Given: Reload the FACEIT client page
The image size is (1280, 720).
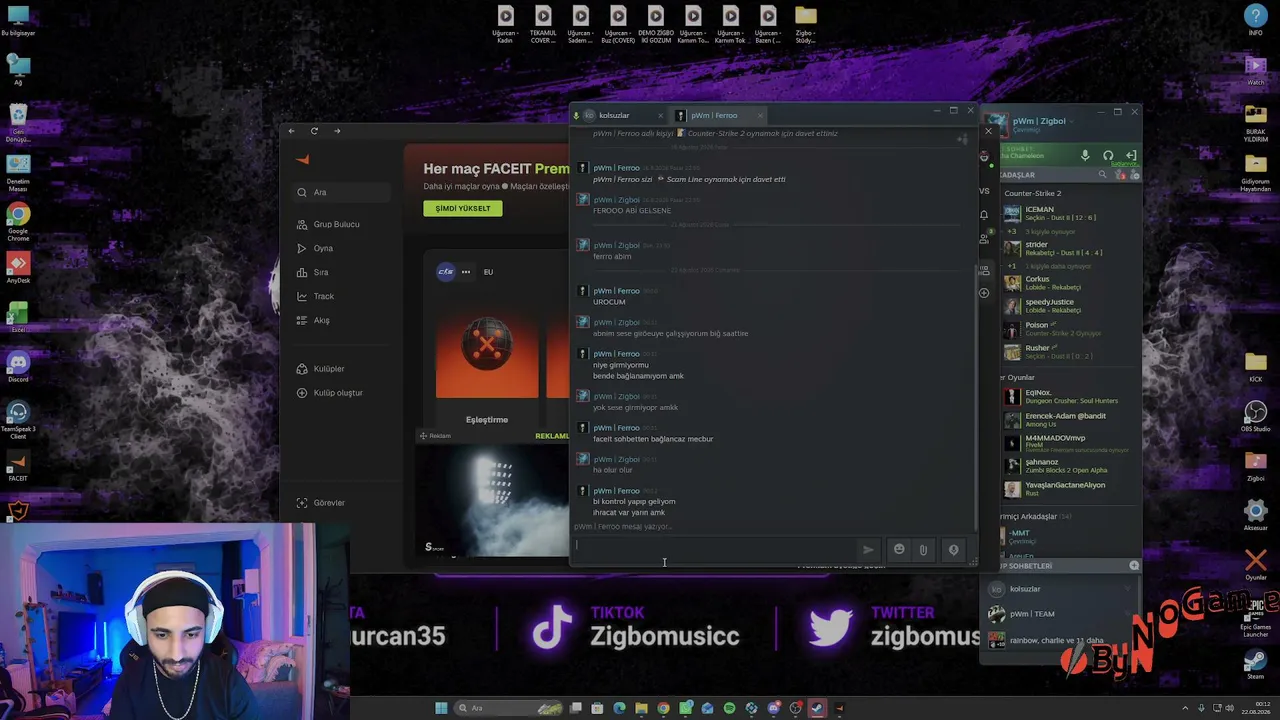Looking at the screenshot, I should [314, 131].
